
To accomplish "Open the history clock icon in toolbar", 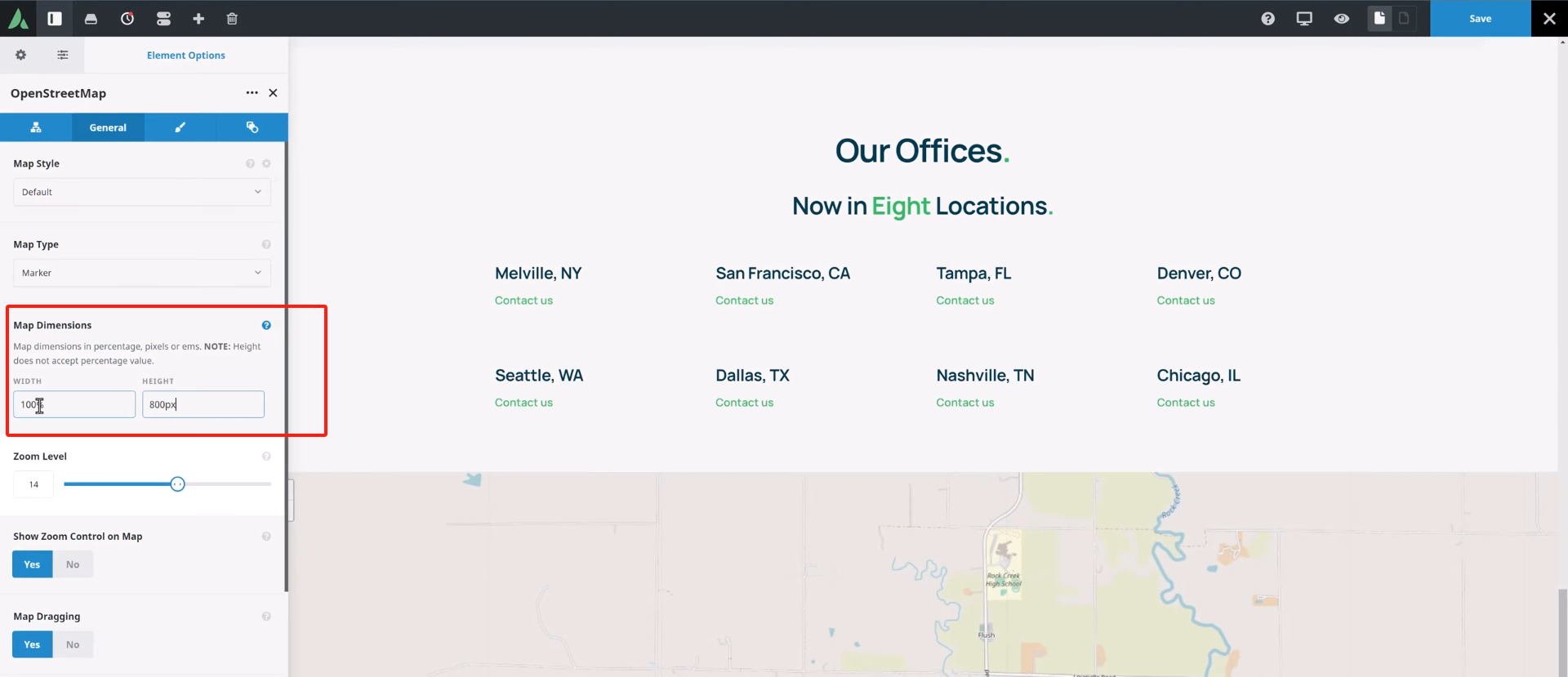I will 127,18.
